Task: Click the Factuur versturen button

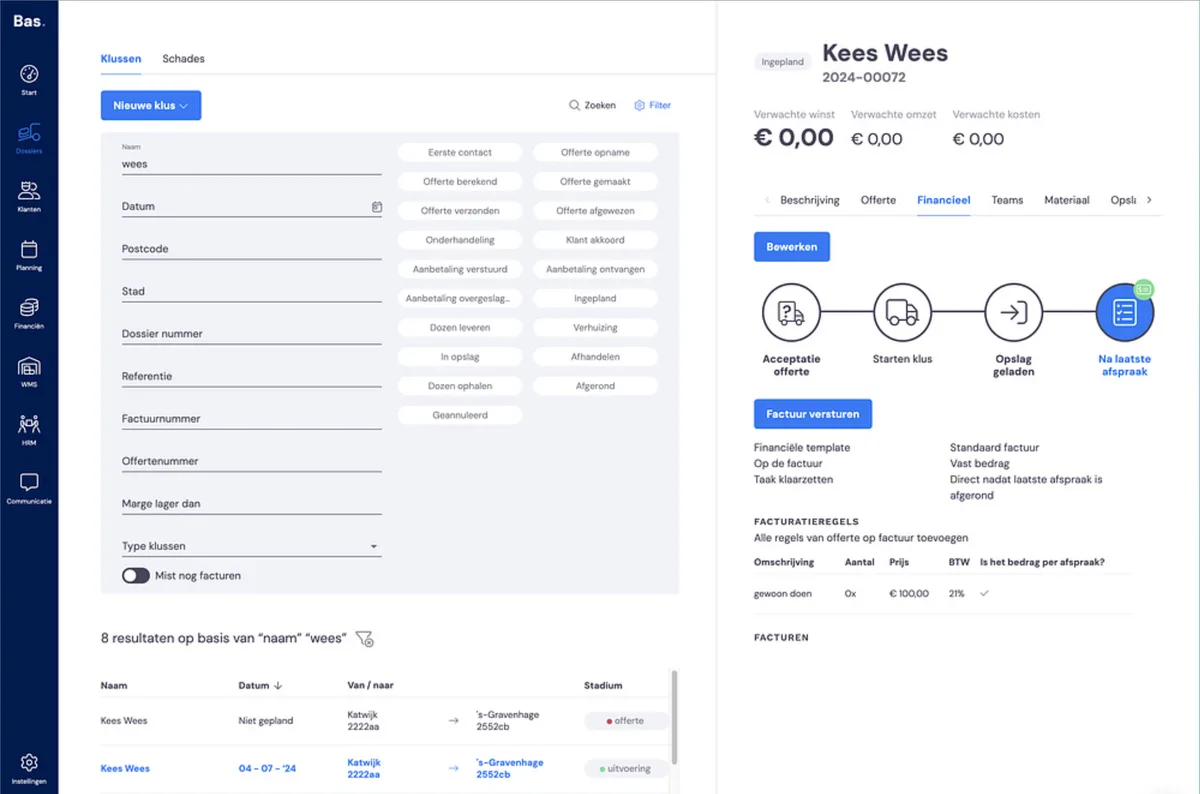Action: tap(813, 414)
